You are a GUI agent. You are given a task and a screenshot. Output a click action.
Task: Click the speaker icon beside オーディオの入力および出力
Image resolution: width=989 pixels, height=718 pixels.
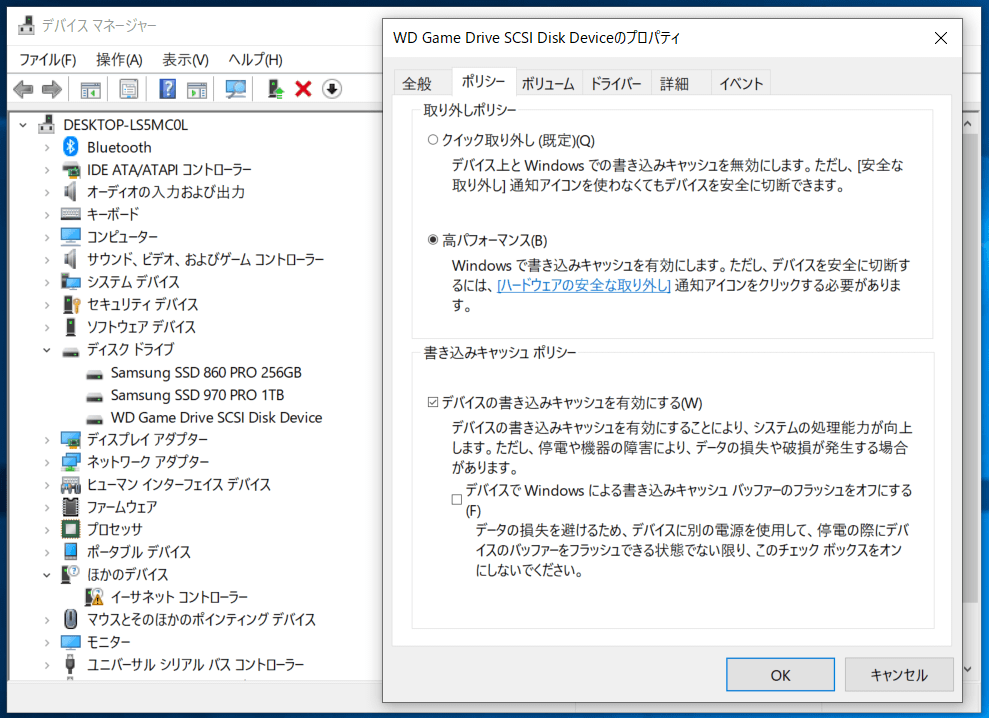[71, 192]
